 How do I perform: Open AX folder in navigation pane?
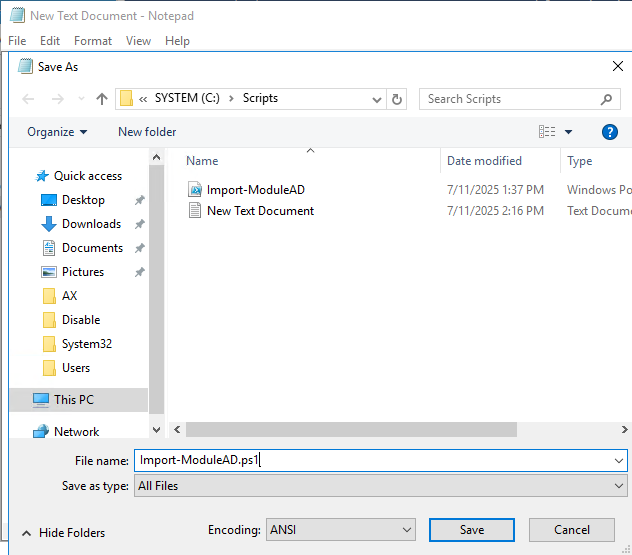coord(69,295)
